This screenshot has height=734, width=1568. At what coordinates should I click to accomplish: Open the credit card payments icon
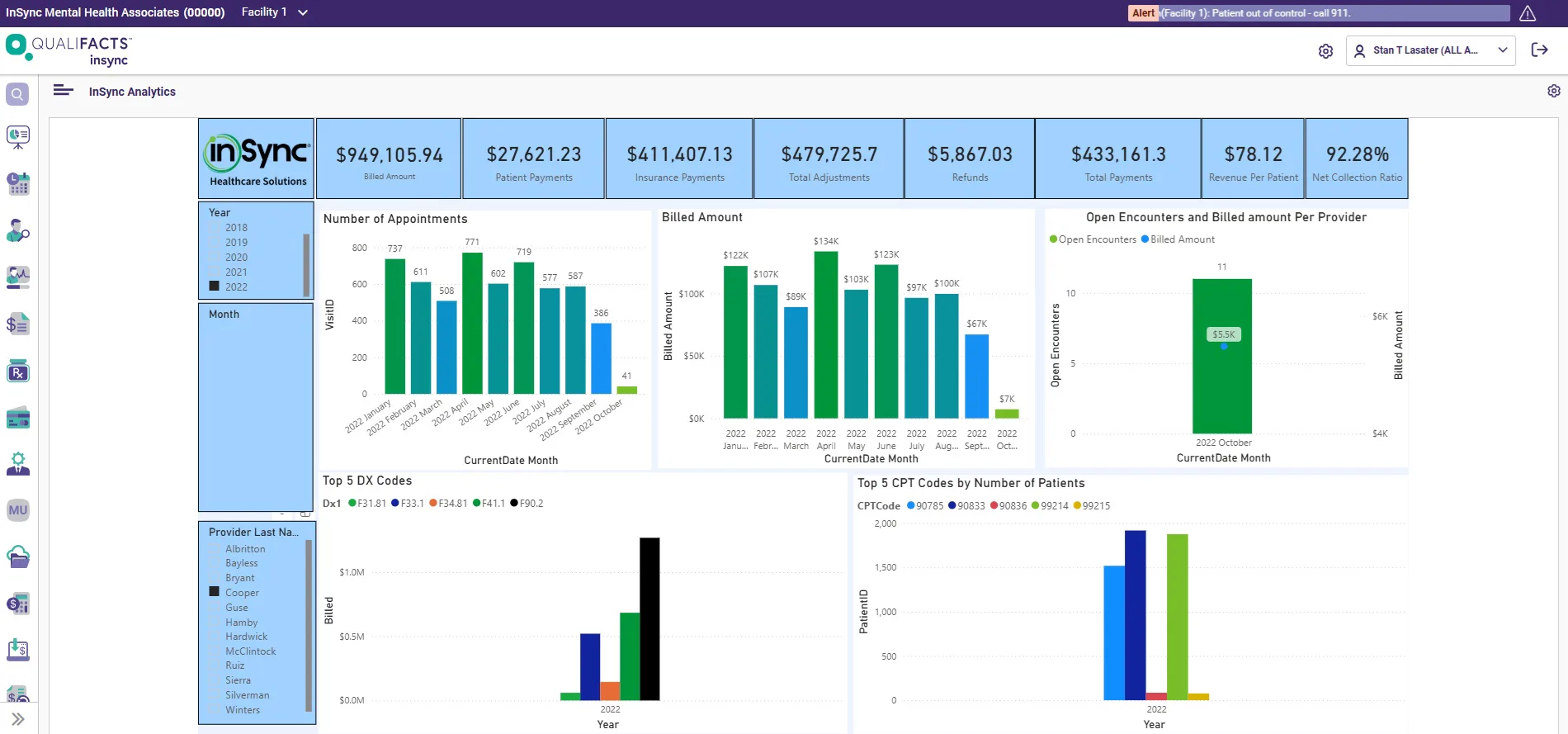pyautogui.click(x=17, y=418)
